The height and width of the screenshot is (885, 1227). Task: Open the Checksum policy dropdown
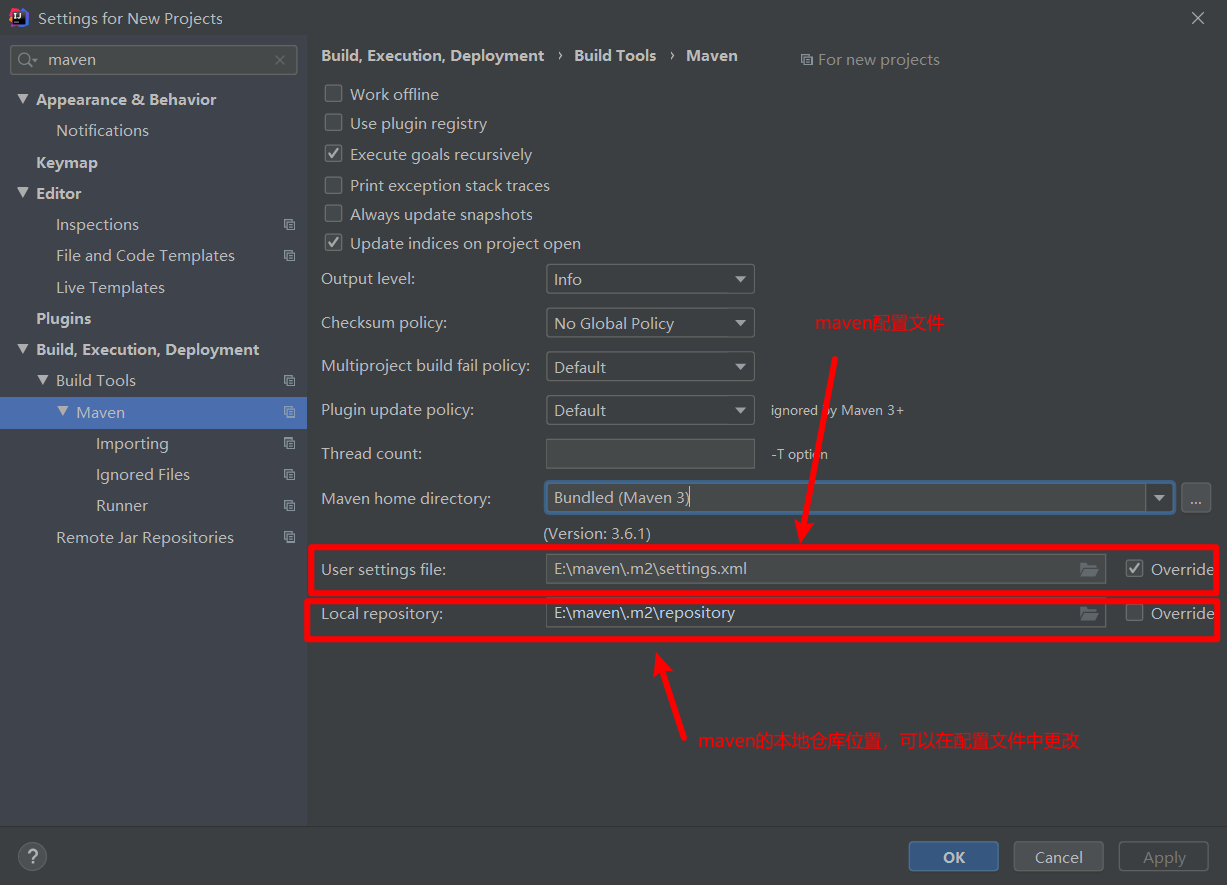(650, 323)
